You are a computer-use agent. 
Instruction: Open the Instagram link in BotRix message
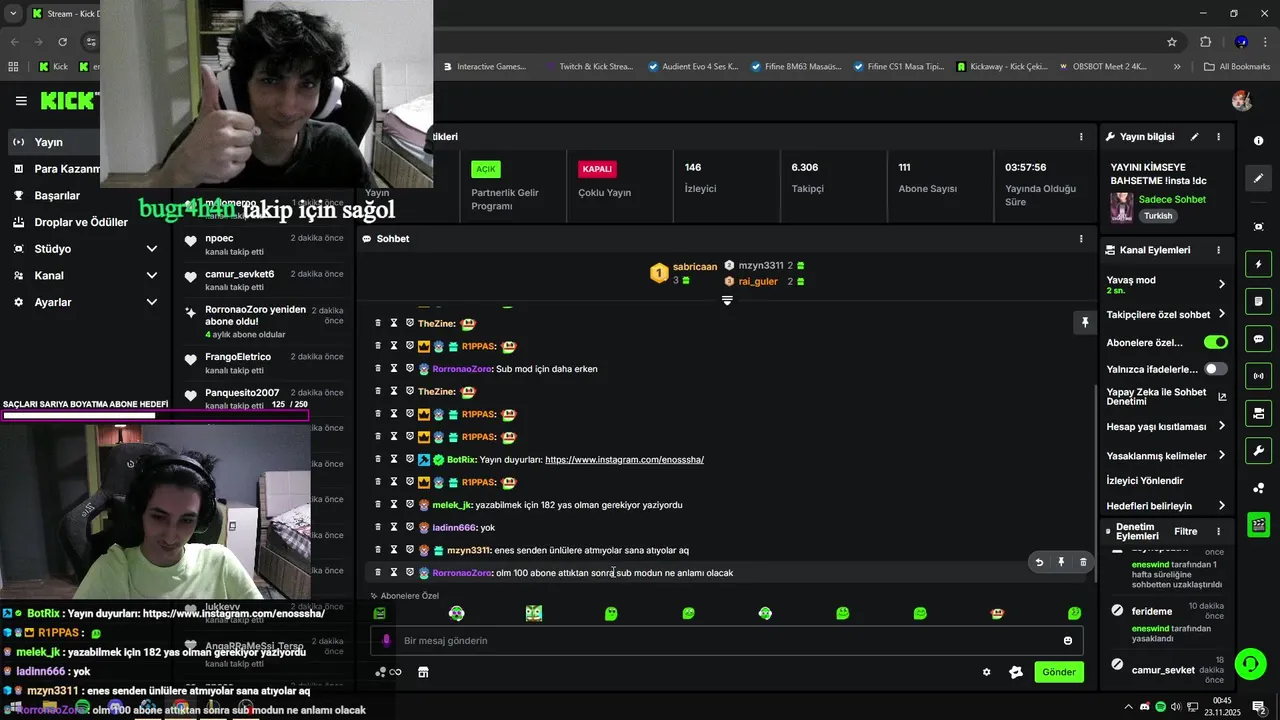click(x=624, y=460)
